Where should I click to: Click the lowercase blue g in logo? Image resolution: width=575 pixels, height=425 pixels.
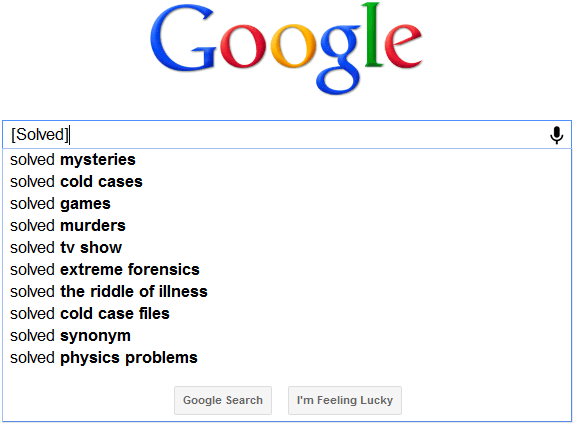[339, 59]
